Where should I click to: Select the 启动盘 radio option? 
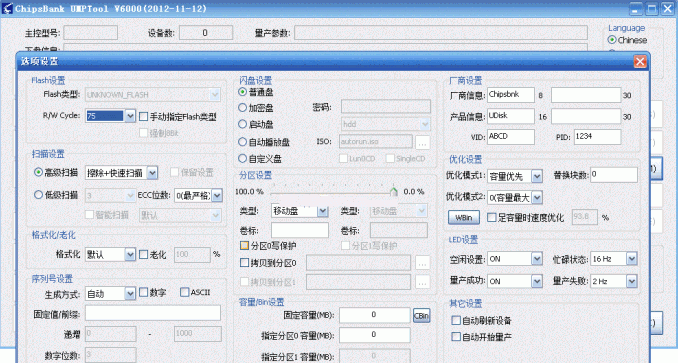(243, 124)
